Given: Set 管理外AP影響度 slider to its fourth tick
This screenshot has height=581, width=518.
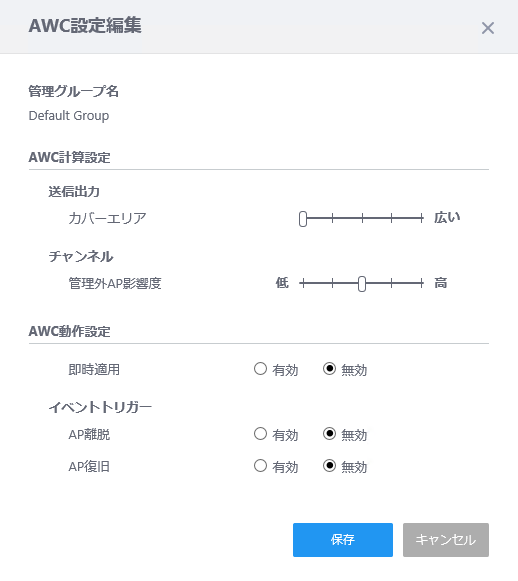Looking at the screenshot, I should [392, 283].
